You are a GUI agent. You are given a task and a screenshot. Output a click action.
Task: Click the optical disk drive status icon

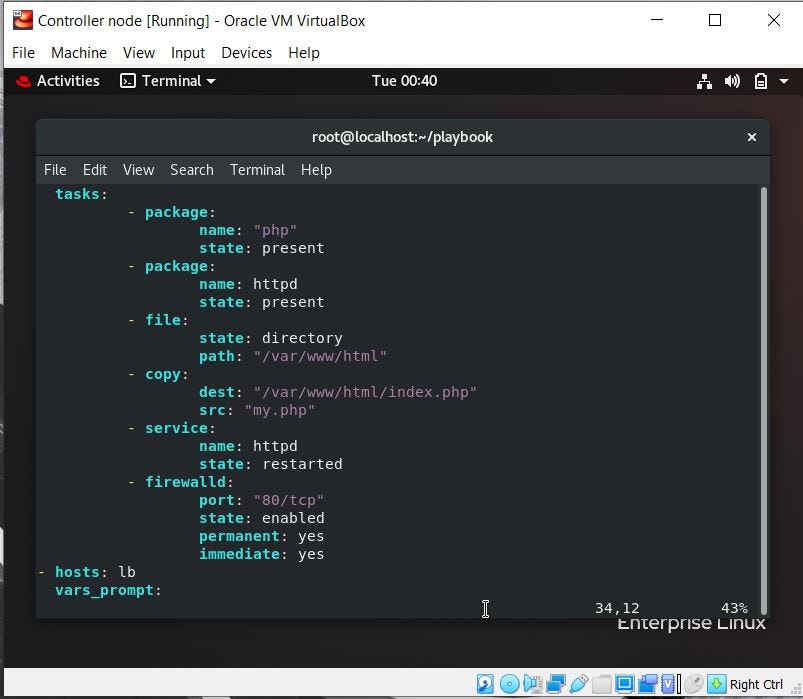tap(510, 684)
